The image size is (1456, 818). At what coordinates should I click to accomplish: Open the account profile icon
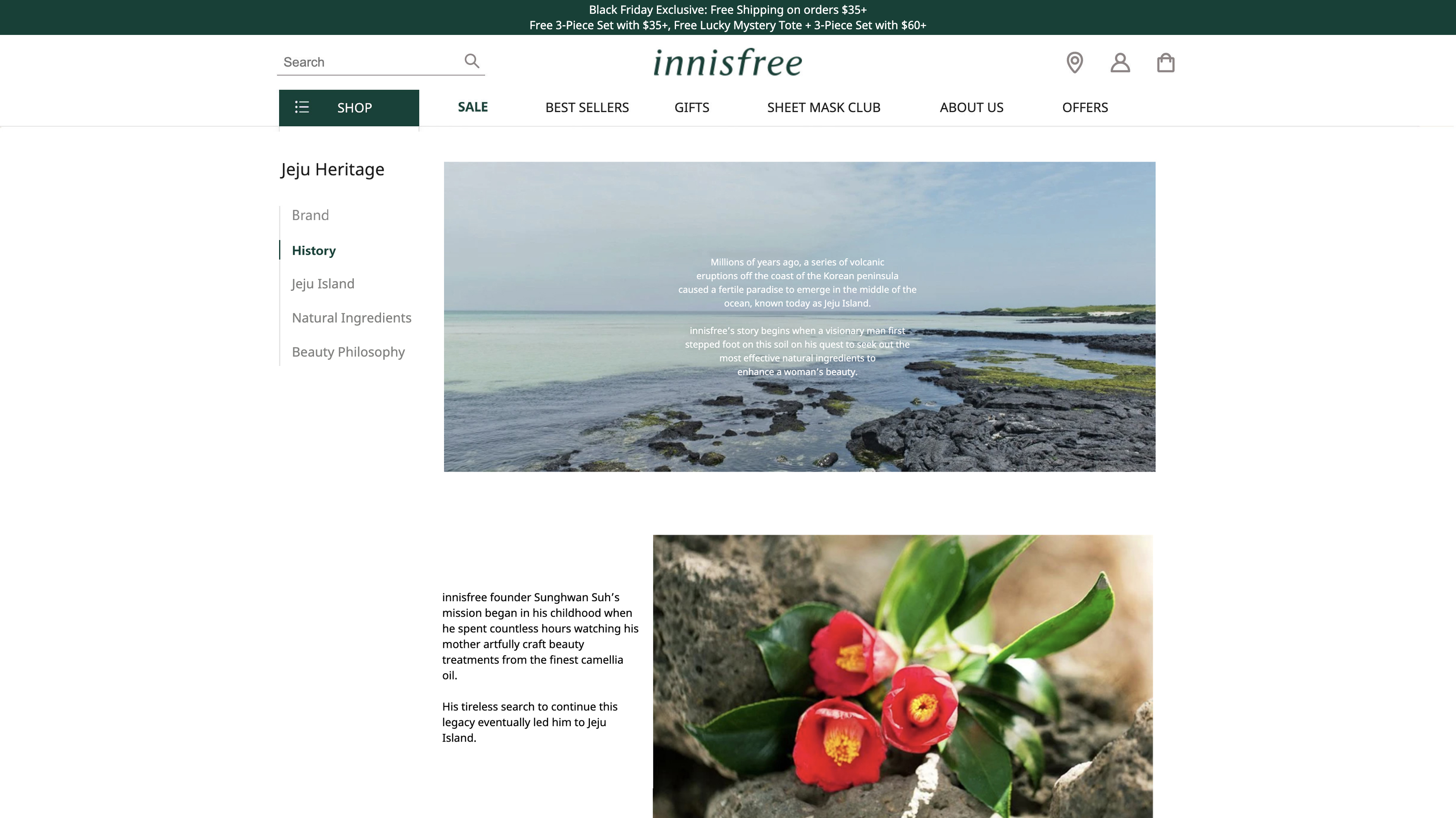point(1120,62)
